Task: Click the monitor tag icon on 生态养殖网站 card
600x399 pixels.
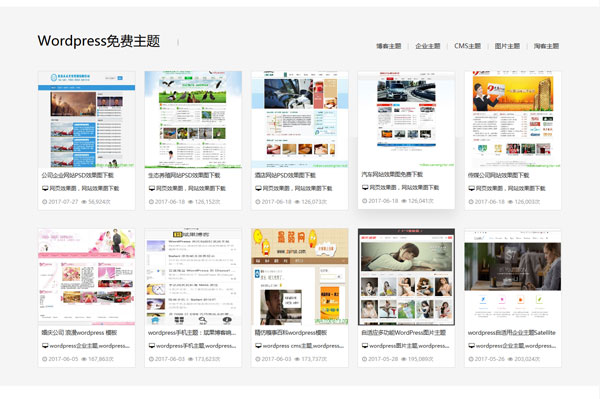Action: click(x=152, y=188)
